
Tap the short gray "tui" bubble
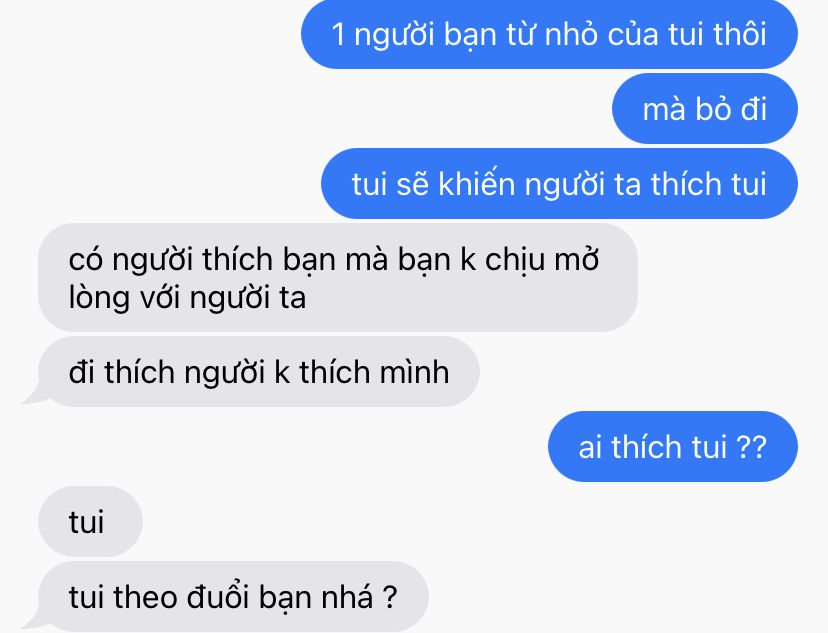(90, 522)
